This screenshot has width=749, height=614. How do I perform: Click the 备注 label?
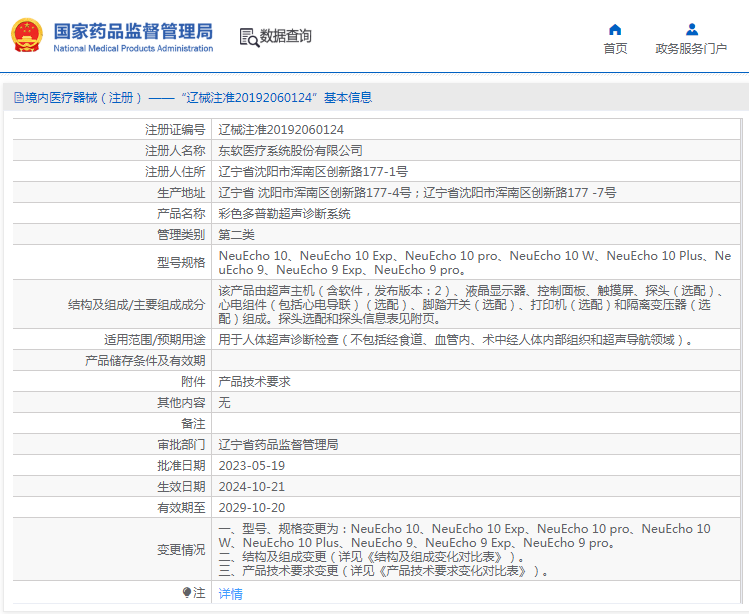click(x=193, y=424)
